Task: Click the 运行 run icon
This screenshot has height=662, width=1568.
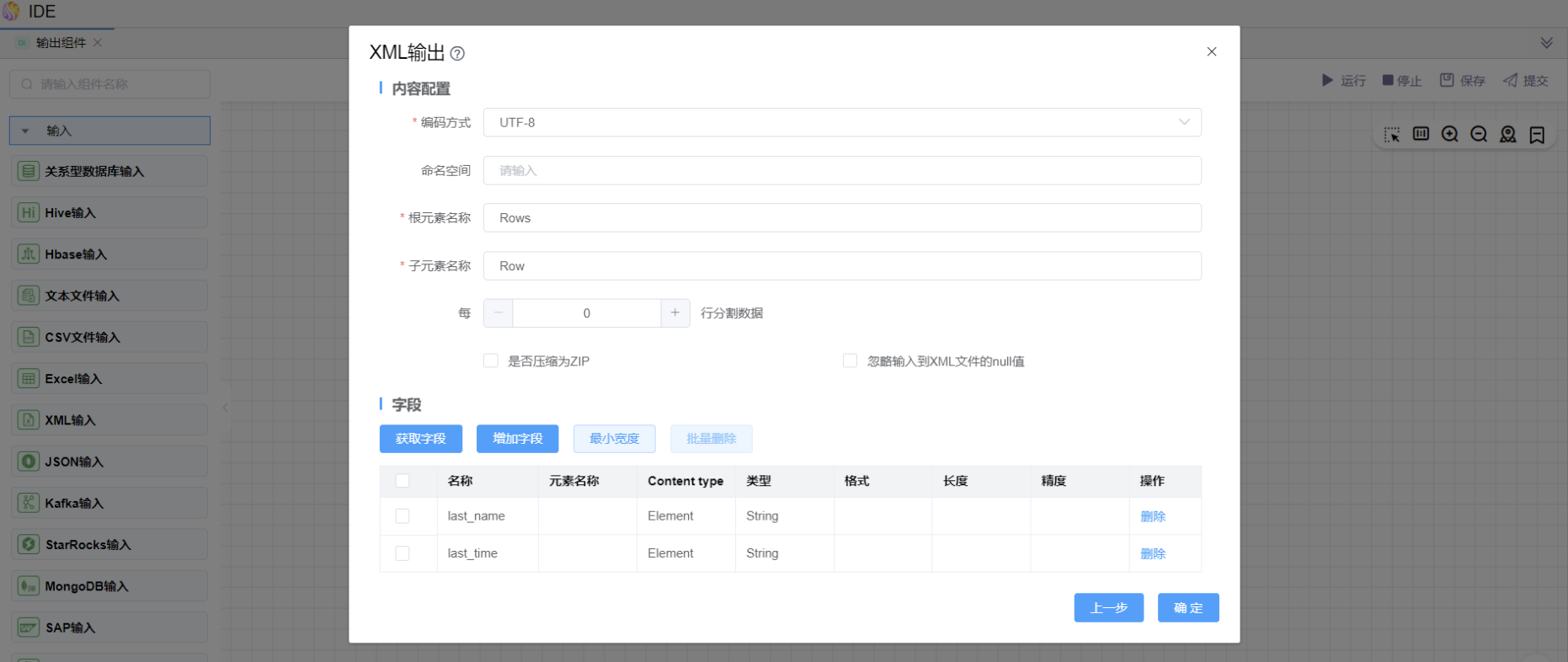Action: click(x=1327, y=80)
